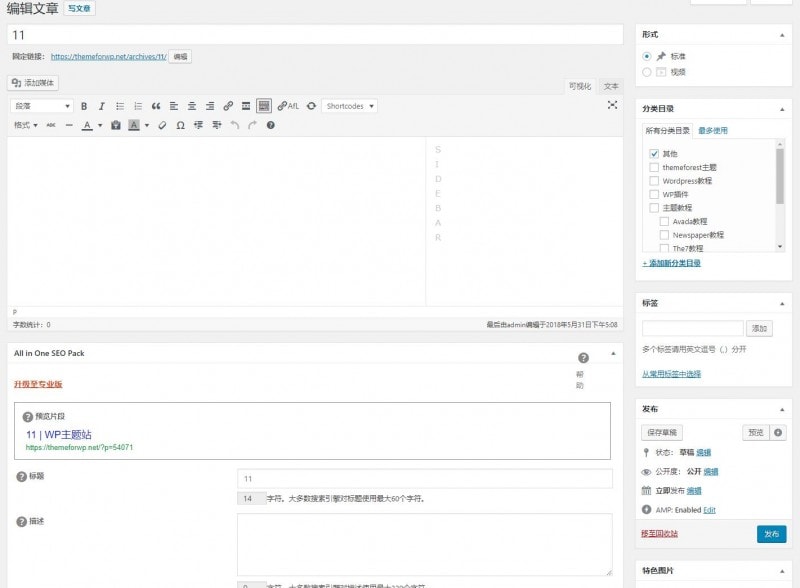Select the 视频 post format radio

[x=647, y=72]
